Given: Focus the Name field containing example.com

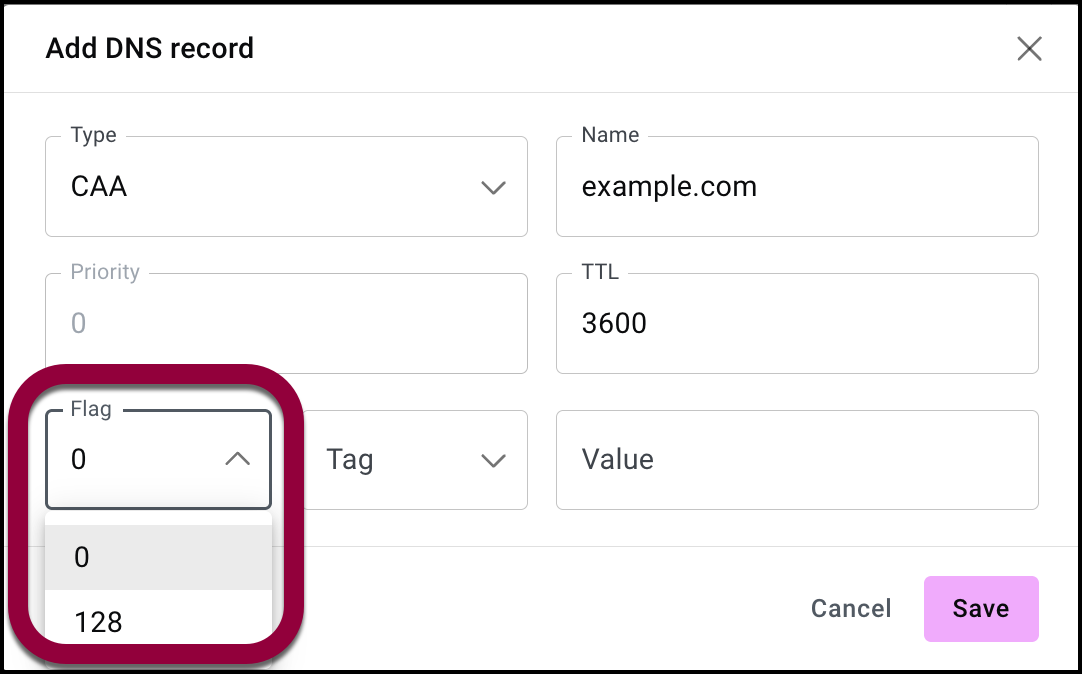Looking at the screenshot, I should click(x=796, y=187).
